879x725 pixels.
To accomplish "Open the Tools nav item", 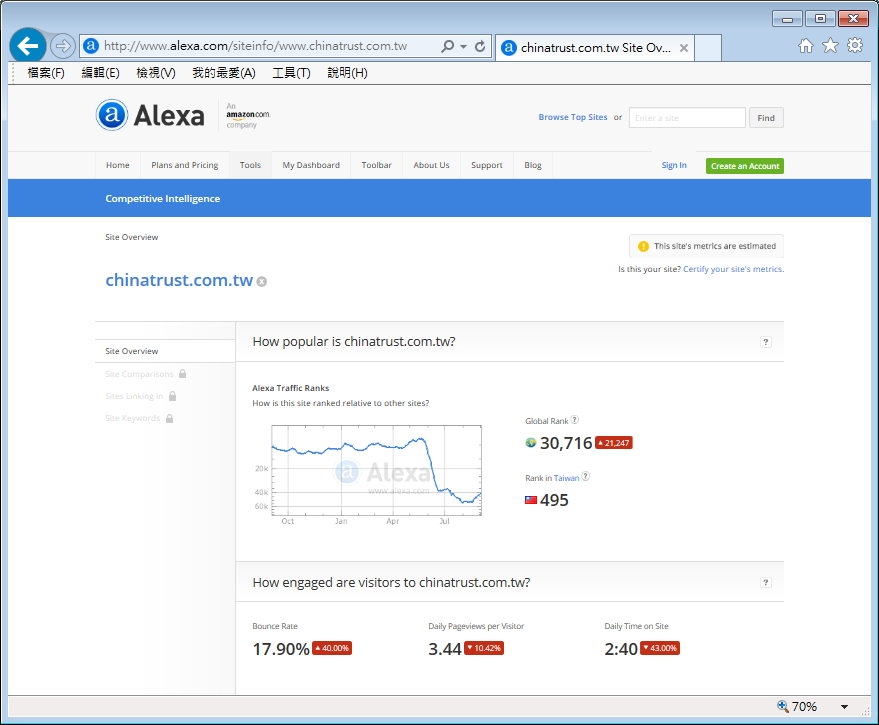I will [x=250, y=165].
